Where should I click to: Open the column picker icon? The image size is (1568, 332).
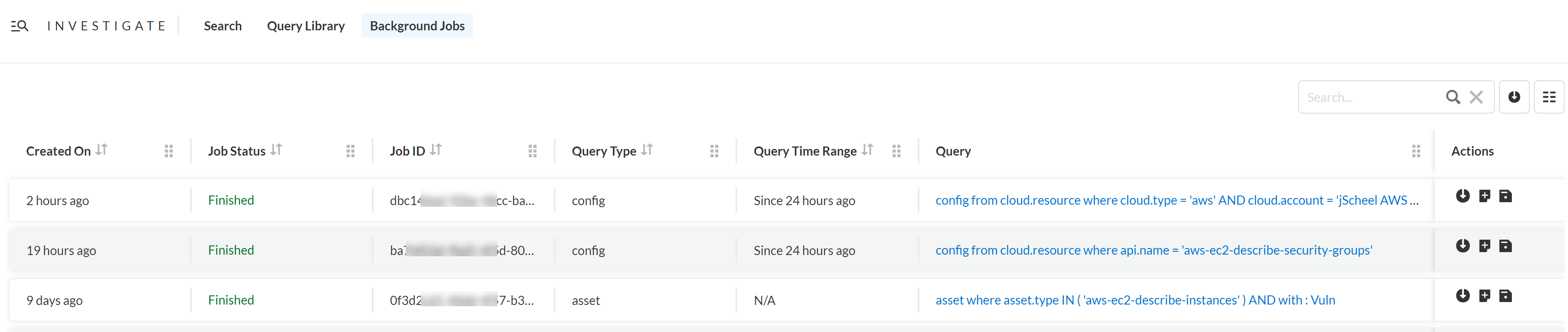pos(1549,97)
